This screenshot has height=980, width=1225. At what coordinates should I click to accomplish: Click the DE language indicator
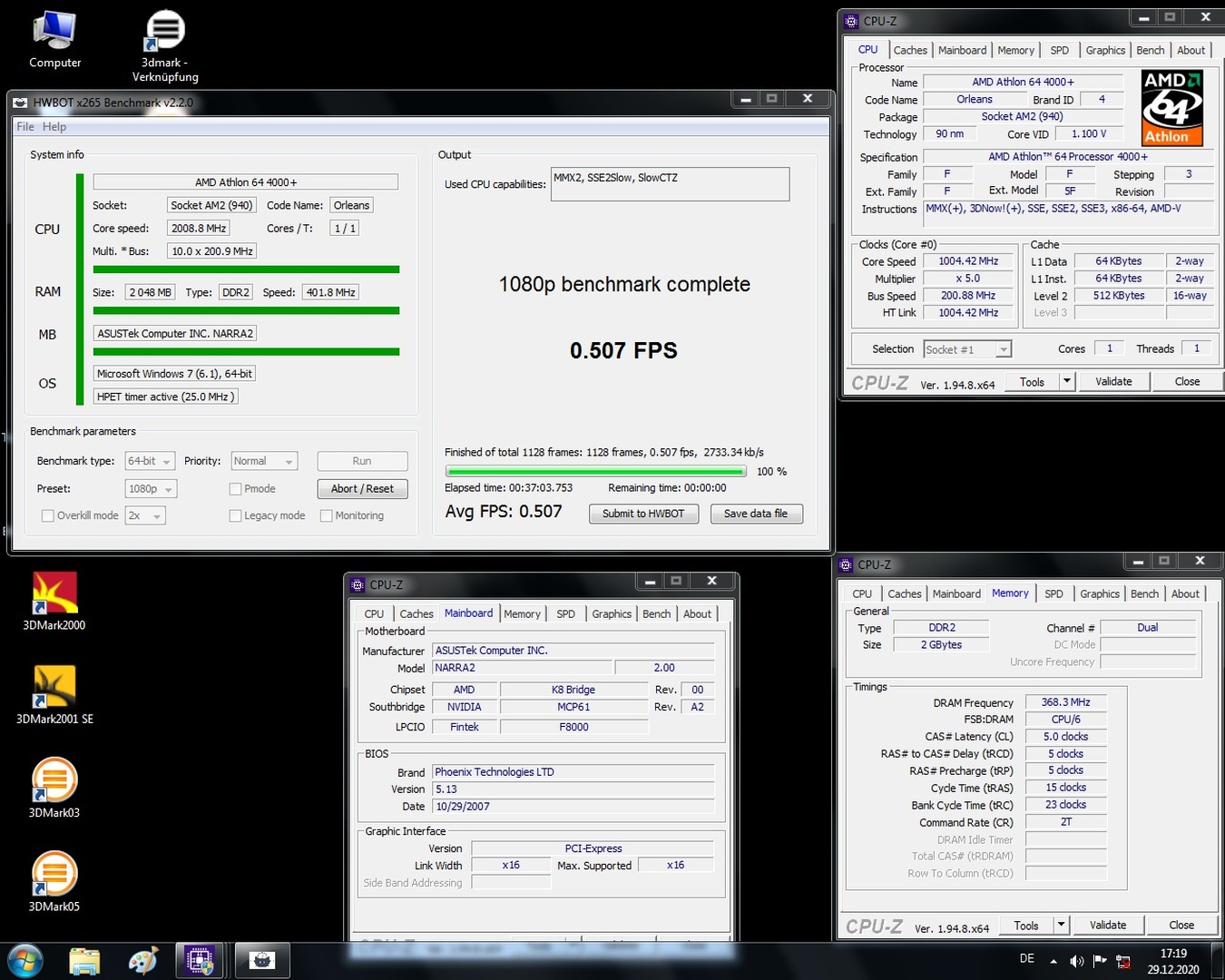coord(1027,958)
